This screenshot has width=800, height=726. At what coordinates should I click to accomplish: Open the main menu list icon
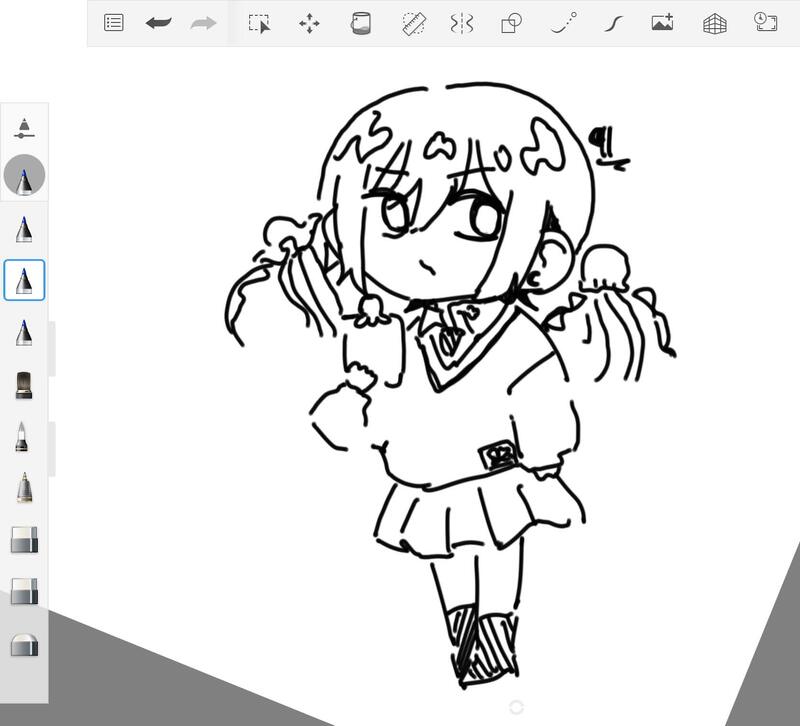(x=113, y=23)
